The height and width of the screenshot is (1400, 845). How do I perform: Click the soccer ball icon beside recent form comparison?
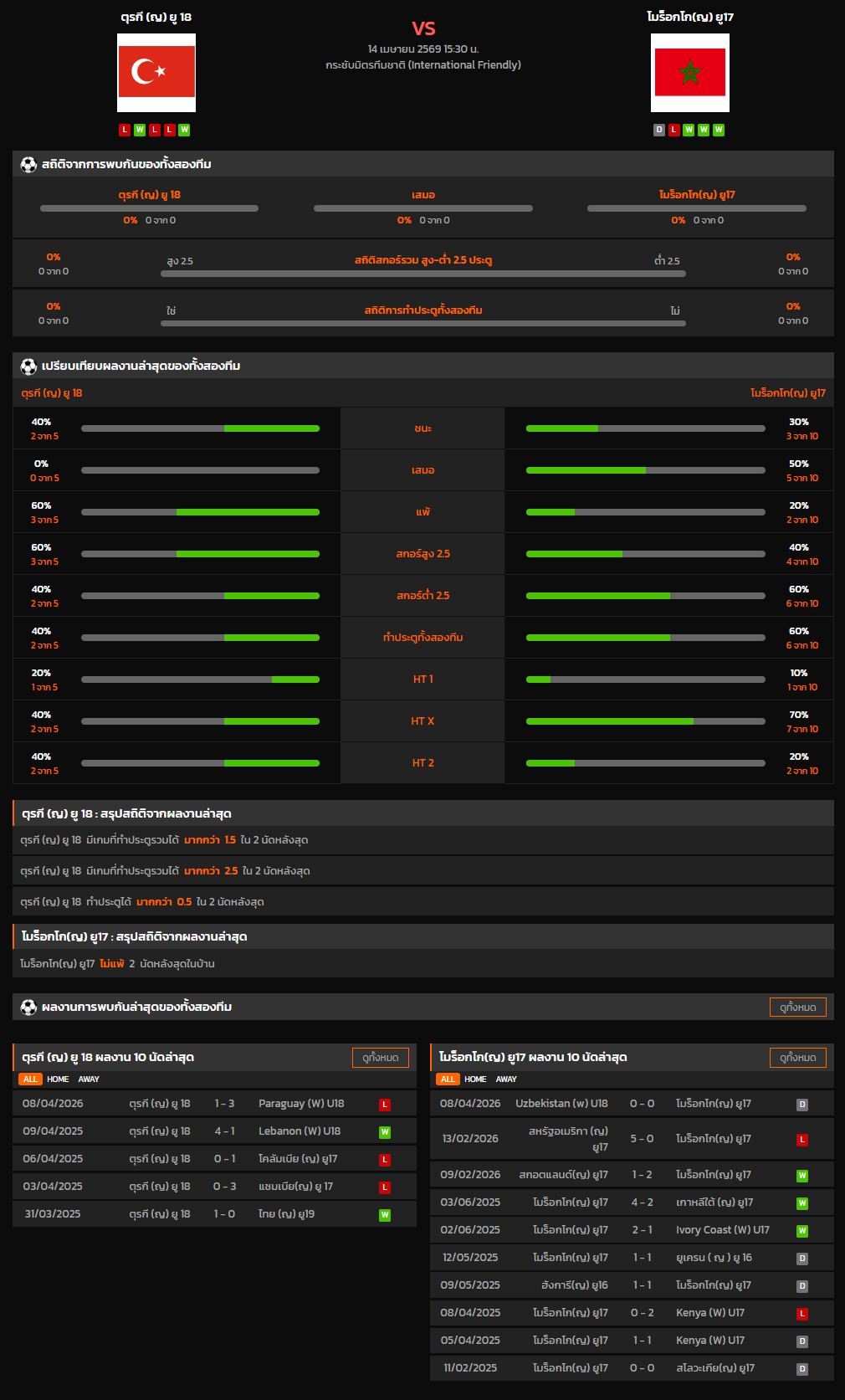click(28, 367)
